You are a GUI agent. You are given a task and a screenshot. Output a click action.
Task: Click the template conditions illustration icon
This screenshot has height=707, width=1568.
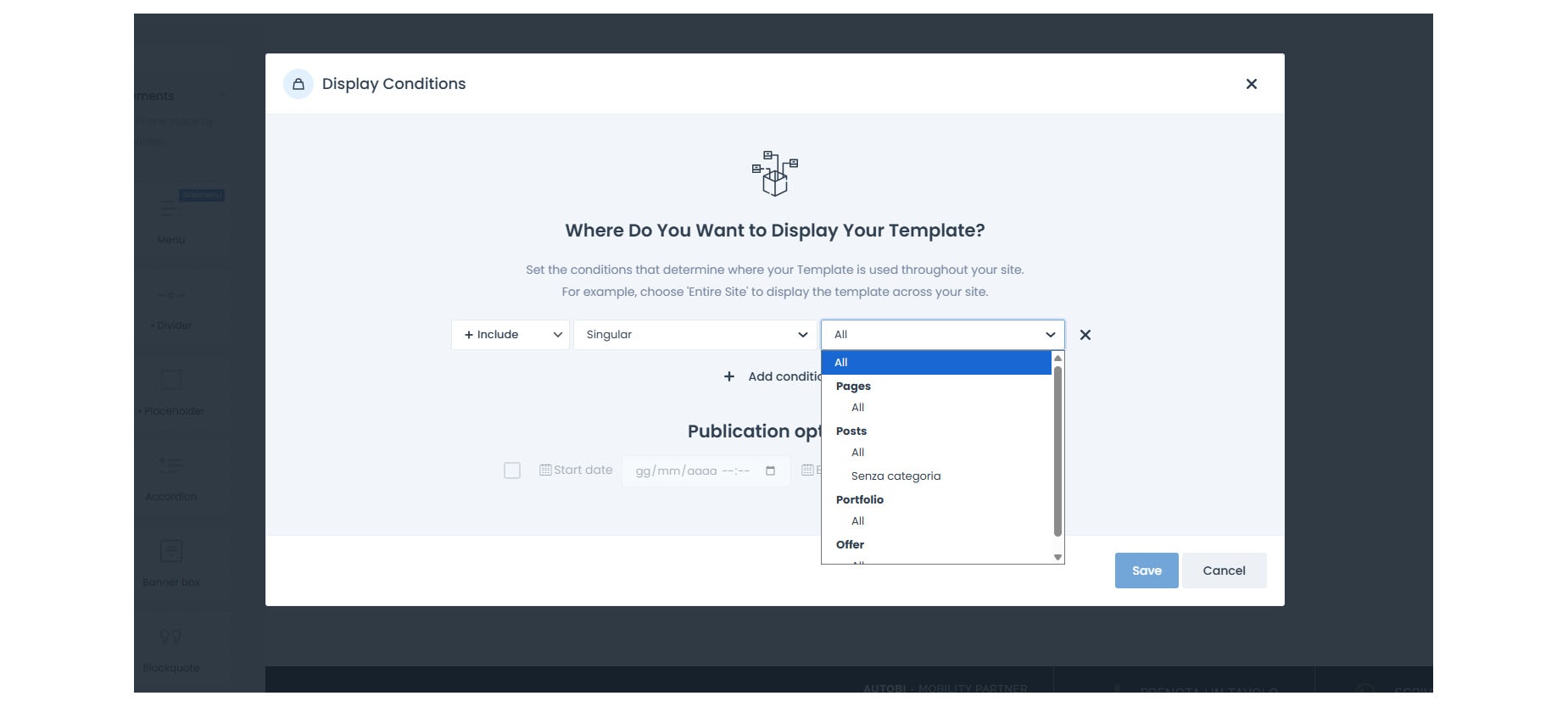(774, 174)
